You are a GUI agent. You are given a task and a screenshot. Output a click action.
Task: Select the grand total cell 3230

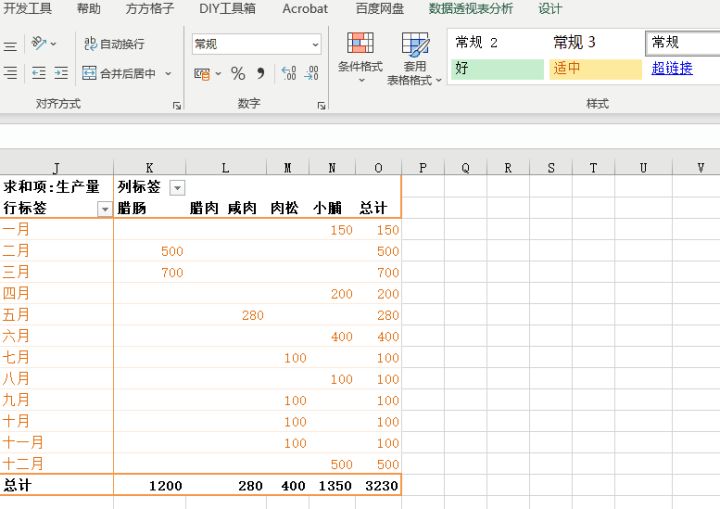[x=381, y=486]
